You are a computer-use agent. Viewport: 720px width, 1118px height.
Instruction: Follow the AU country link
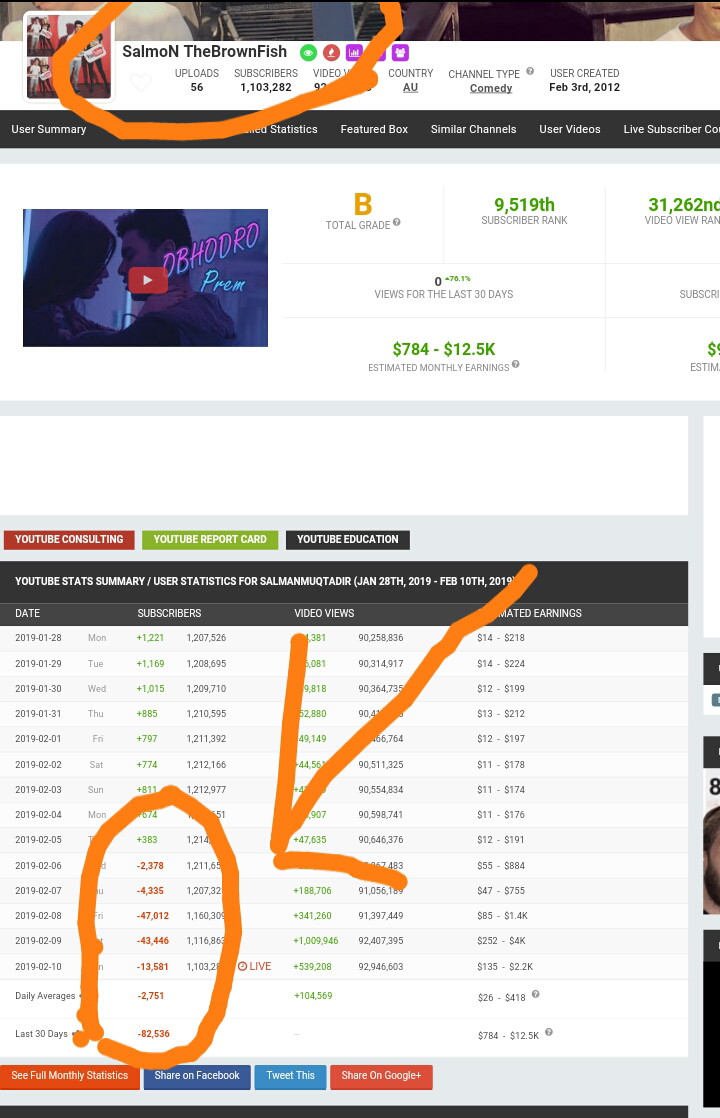click(x=411, y=88)
